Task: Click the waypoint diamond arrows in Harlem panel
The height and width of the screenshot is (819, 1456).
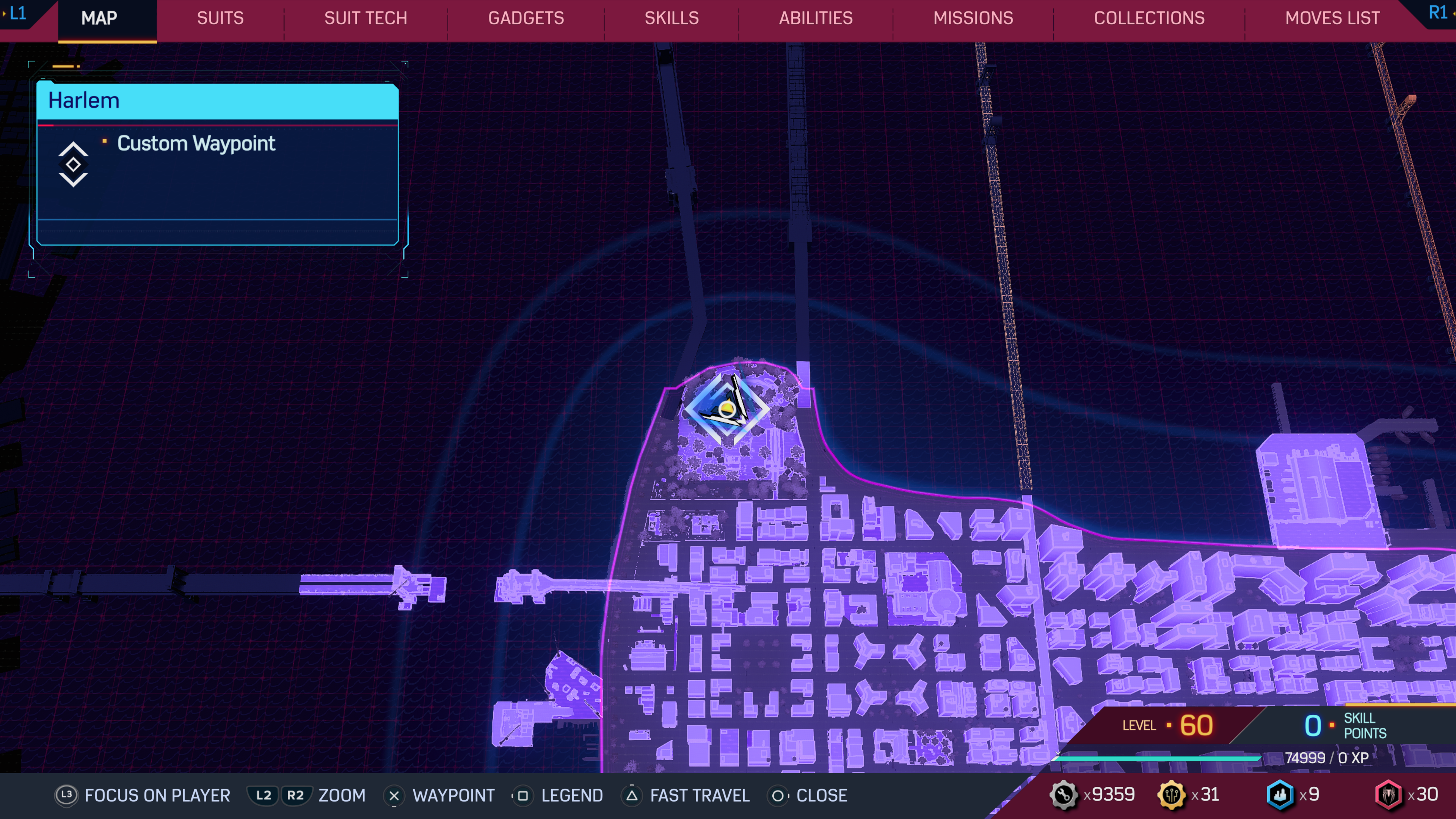Action: click(73, 165)
